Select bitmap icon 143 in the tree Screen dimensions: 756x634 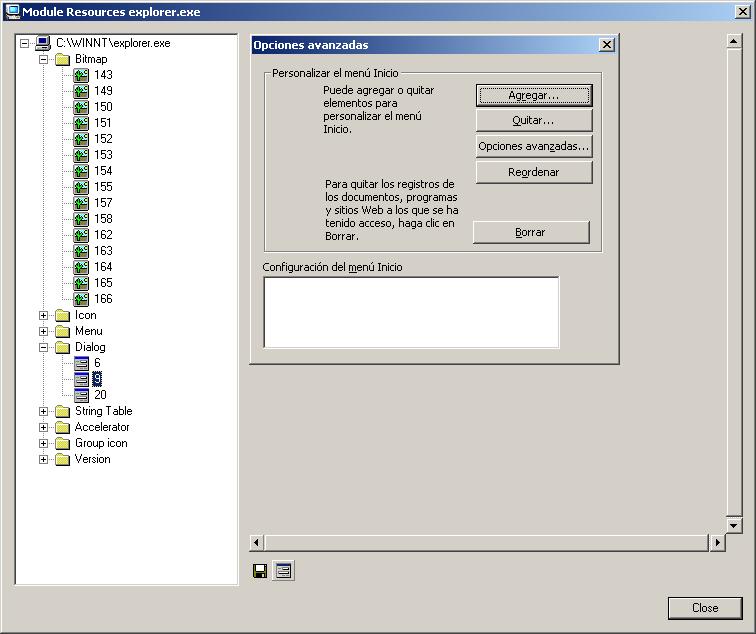tap(81, 75)
